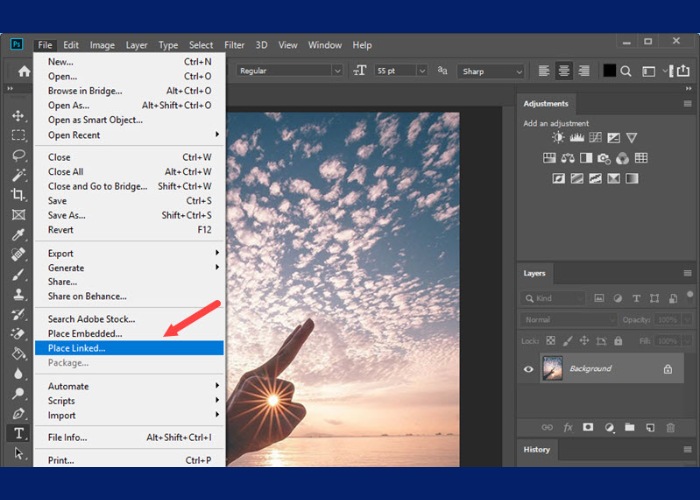Open the Kind layer filter dropdown
The image size is (700, 500).
tap(554, 298)
